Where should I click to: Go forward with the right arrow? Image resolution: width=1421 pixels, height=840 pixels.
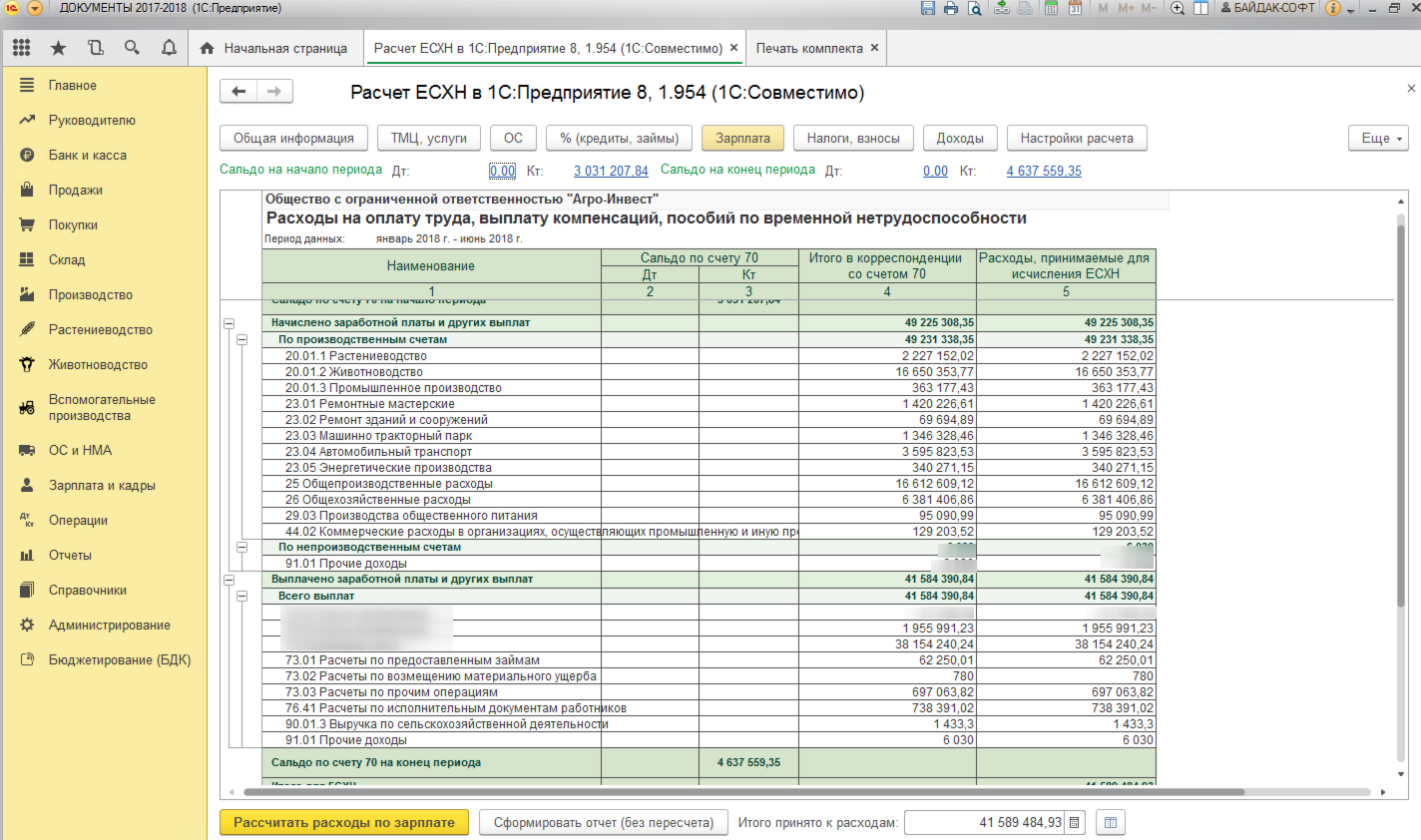[274, 92]
